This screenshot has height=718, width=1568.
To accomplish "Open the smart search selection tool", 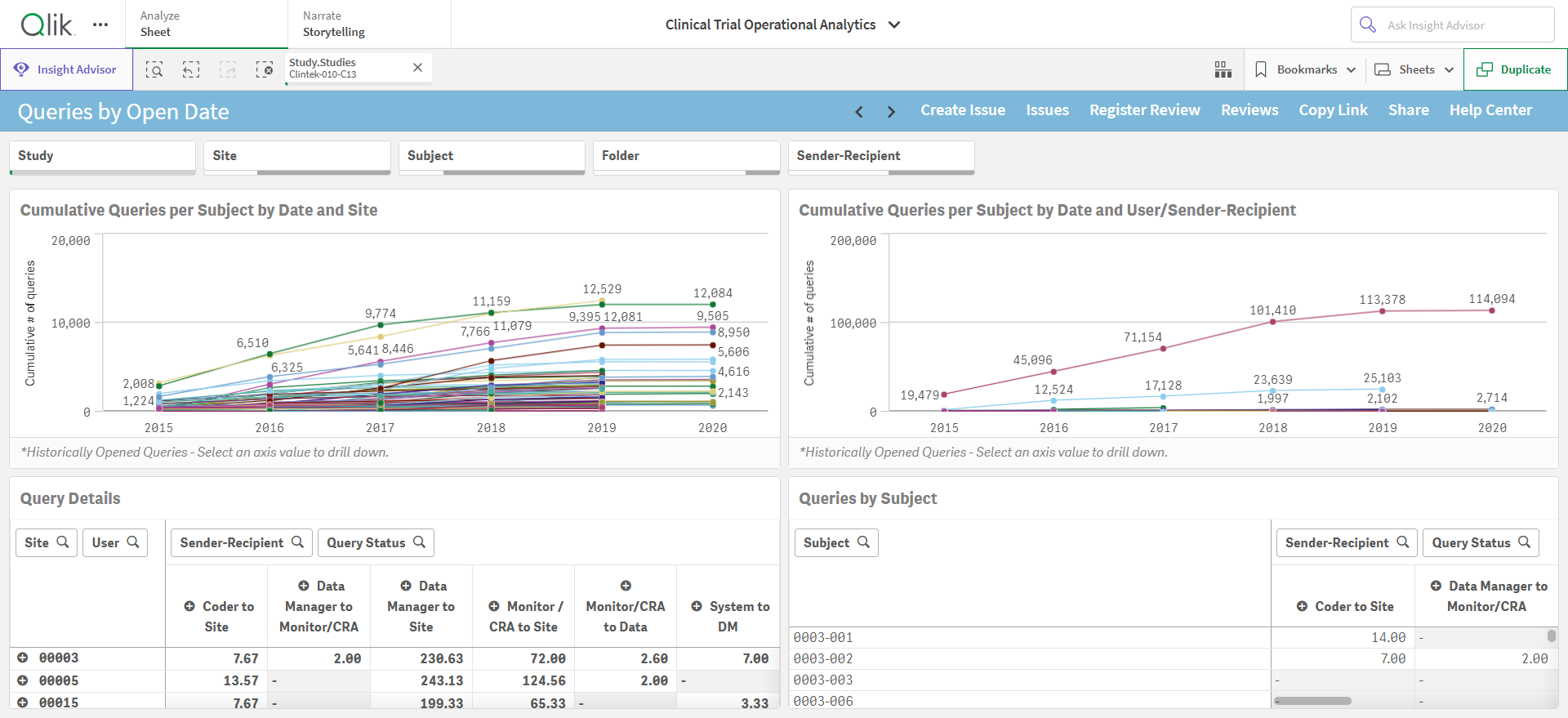I will (x=154, y=69).
